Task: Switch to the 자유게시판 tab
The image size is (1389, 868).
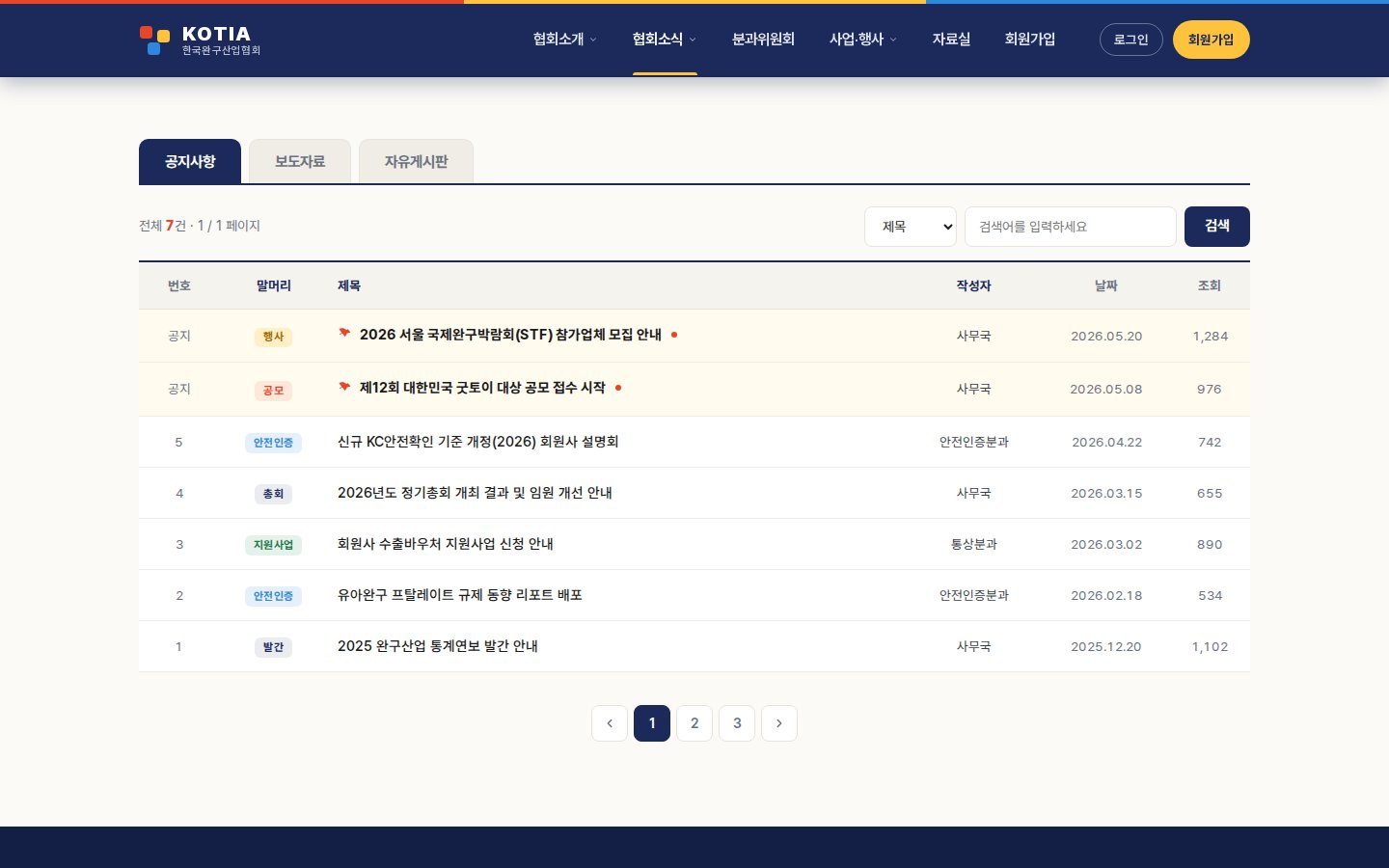Action: click(x=416, y=161)
